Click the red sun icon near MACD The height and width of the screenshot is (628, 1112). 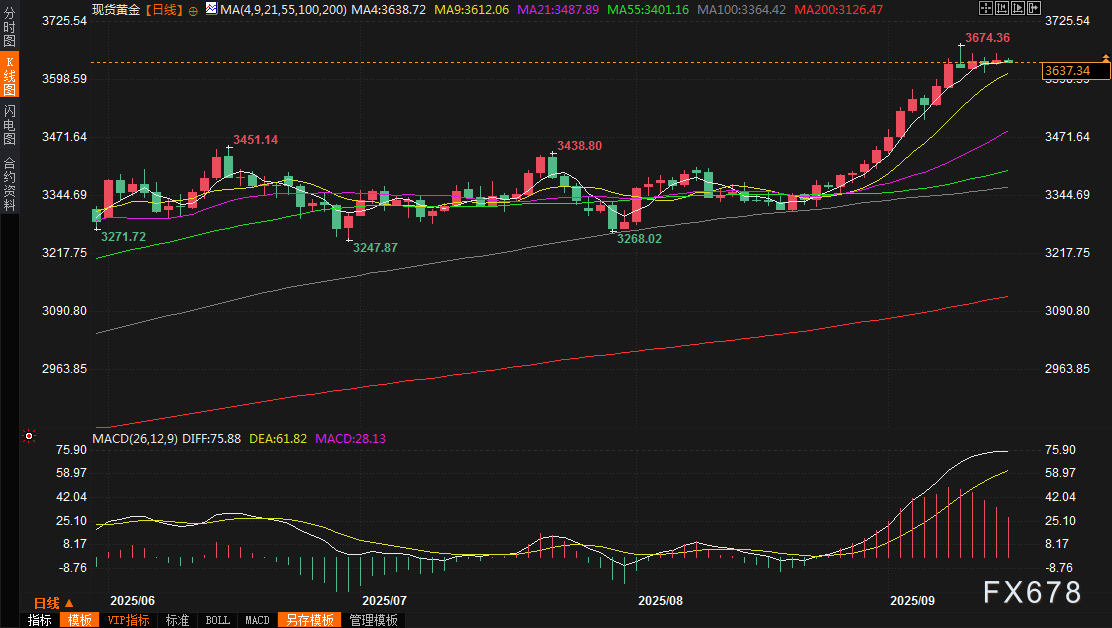(x=29, y=436)
